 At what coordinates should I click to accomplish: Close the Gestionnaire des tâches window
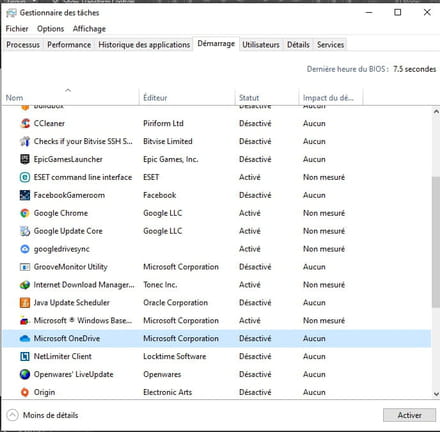427,13
